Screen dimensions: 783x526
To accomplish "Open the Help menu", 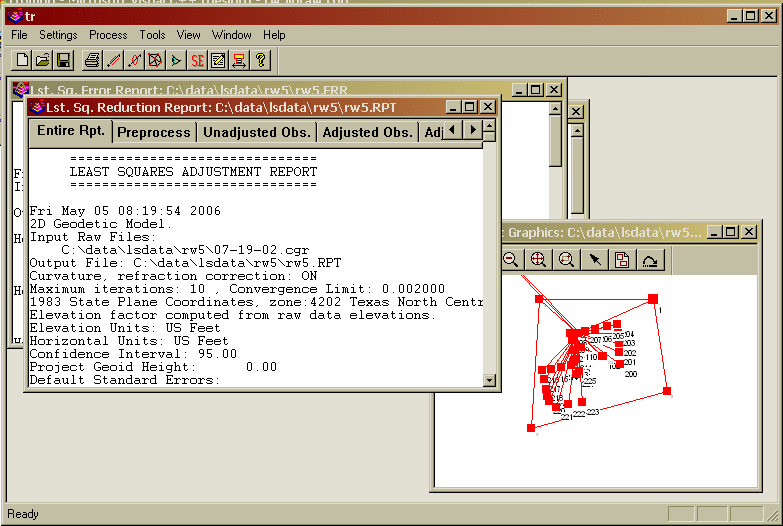I will 274,35.
